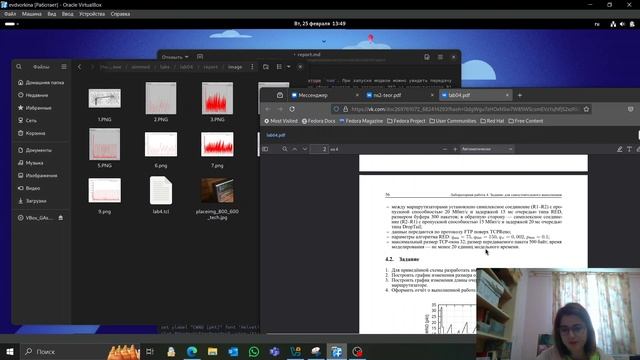Screen dimensions: 640x360
Task: Open the text editor hamburger menu
Action: tap(440, 57)
